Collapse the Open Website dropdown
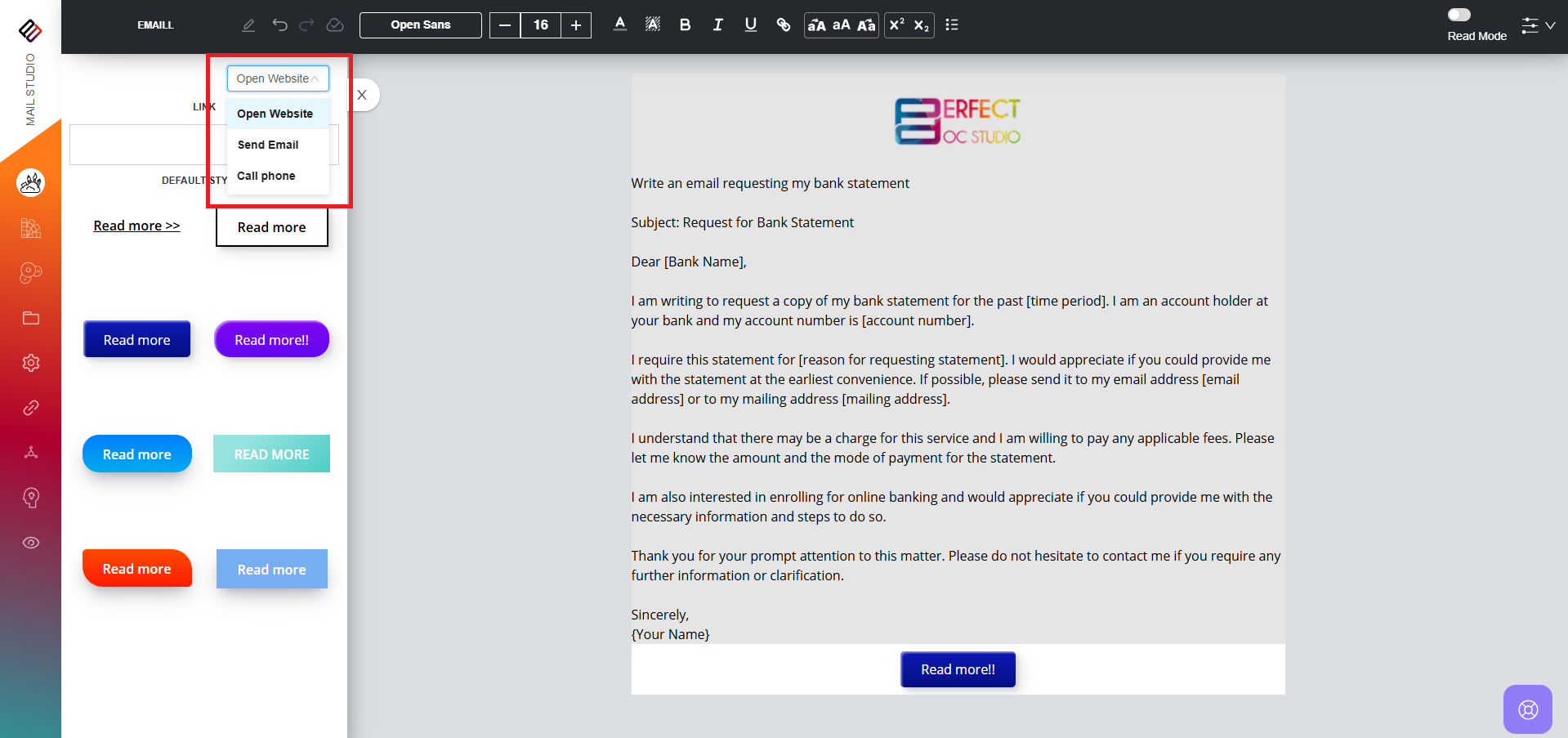 pyautogui.click(x=278, y=78)
